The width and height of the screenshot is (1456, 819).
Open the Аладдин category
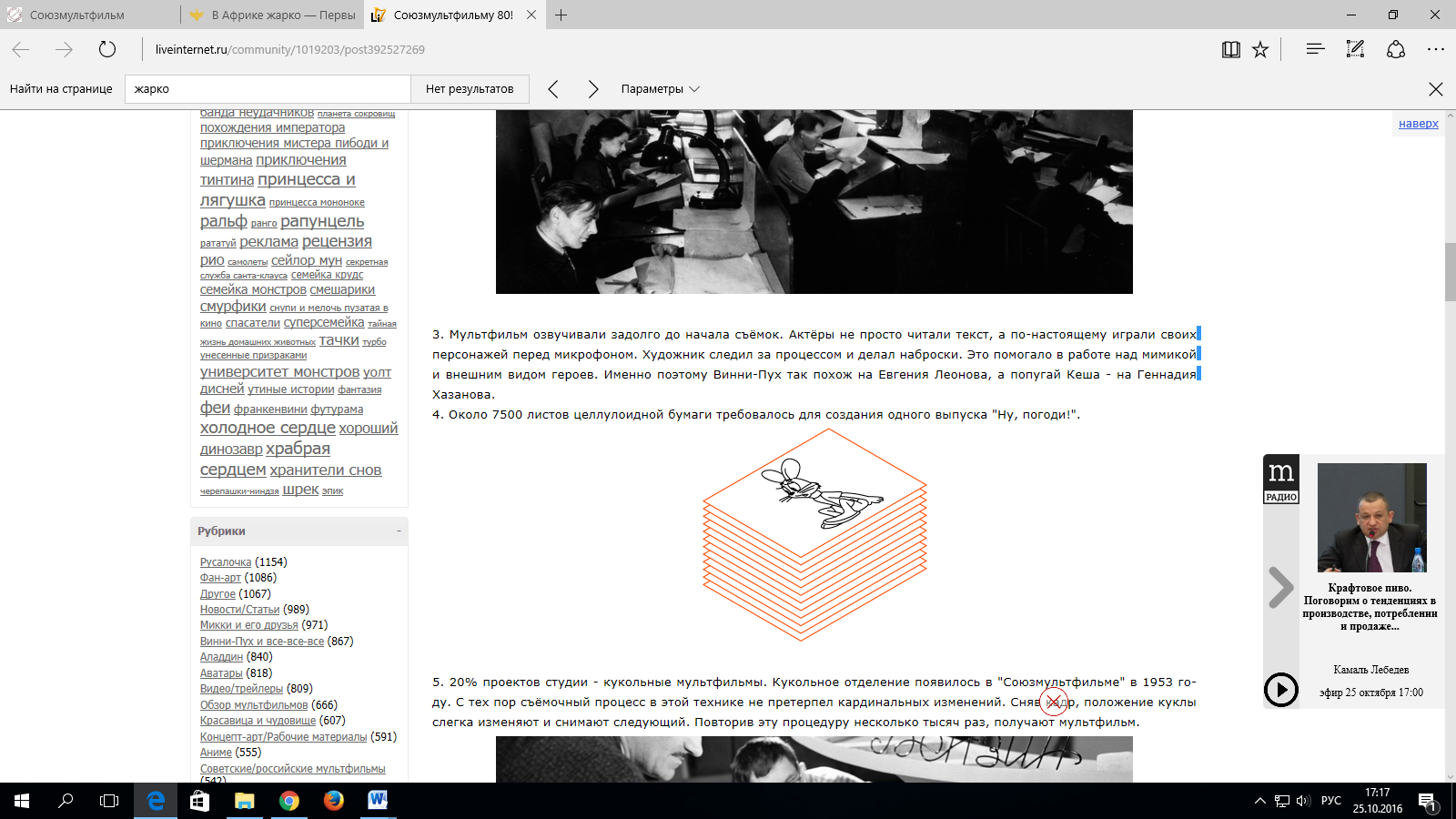[x=221, y=657]
